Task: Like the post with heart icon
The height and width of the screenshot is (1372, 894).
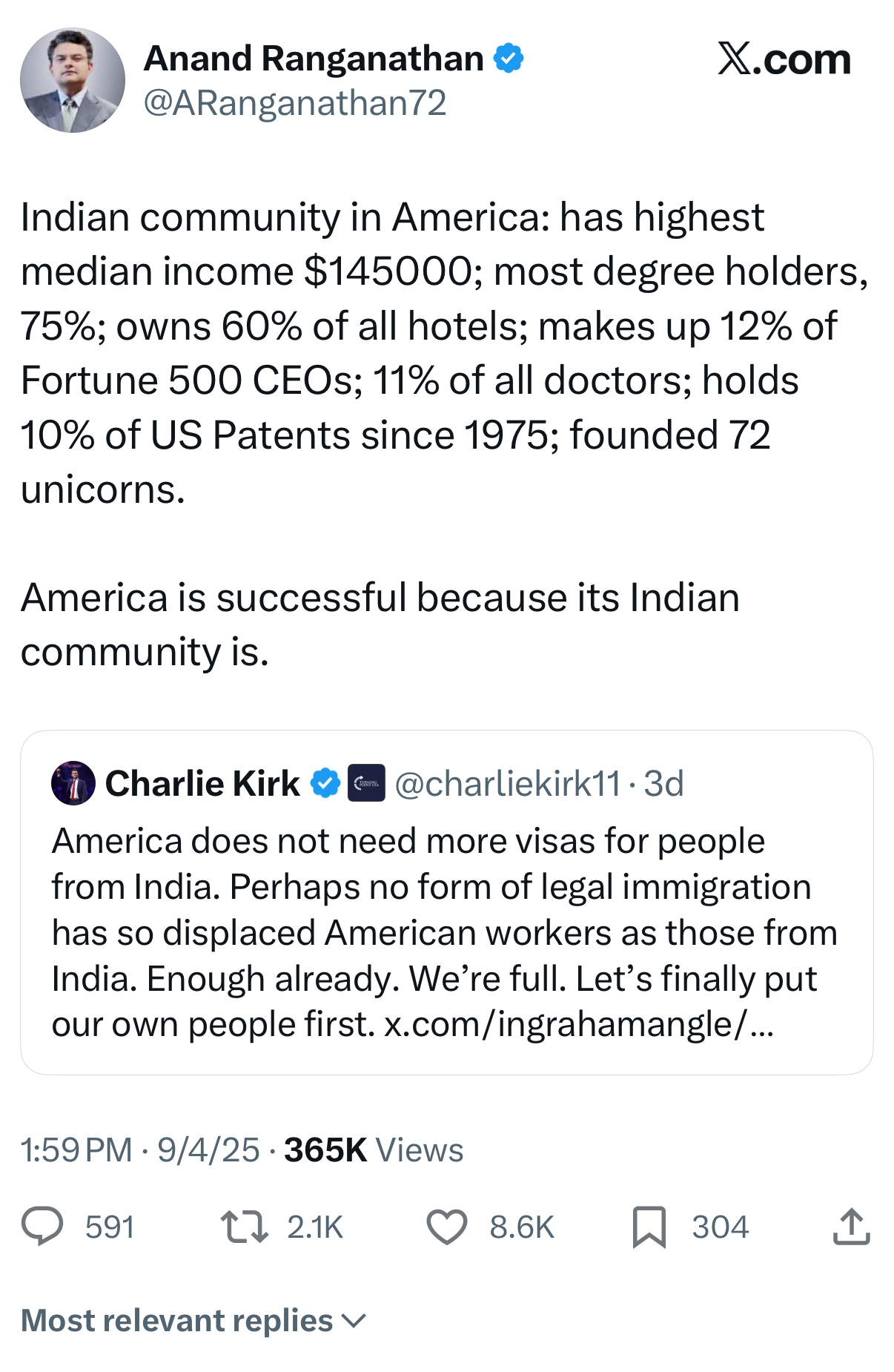Action: (446, 1226)
